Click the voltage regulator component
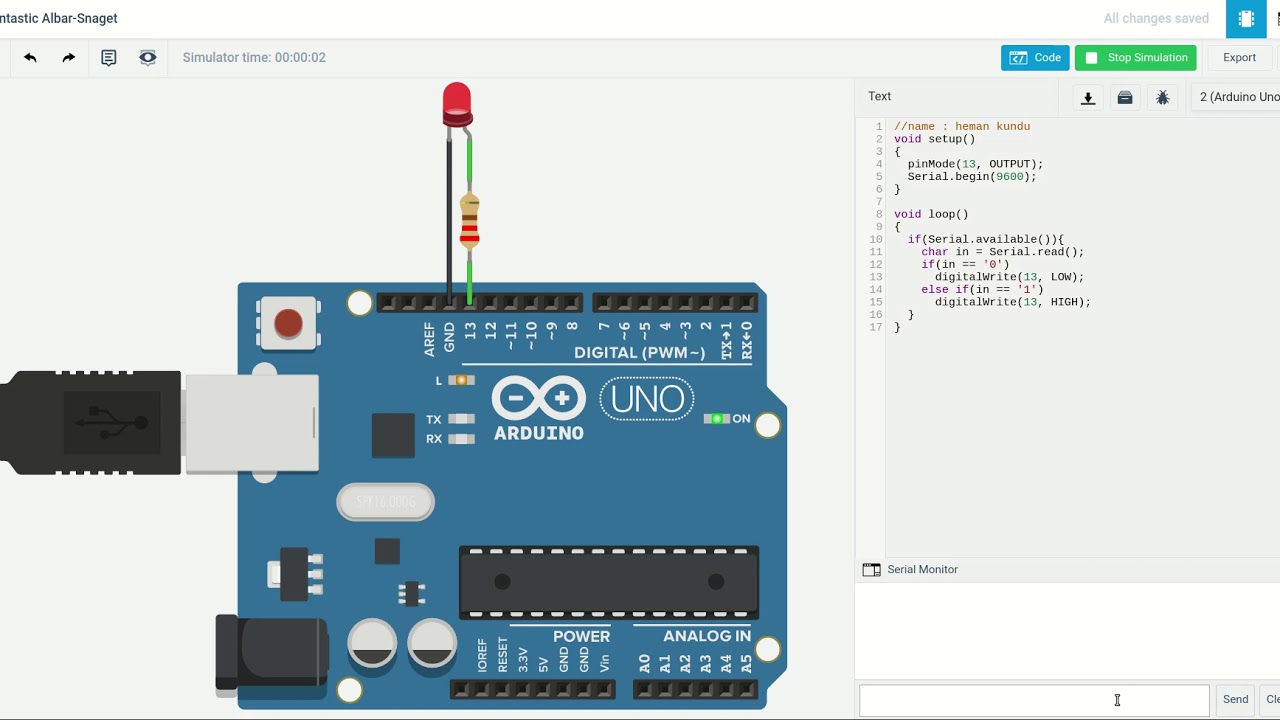The width and height of the screenshot is (1280, 720). pos(297,573)
